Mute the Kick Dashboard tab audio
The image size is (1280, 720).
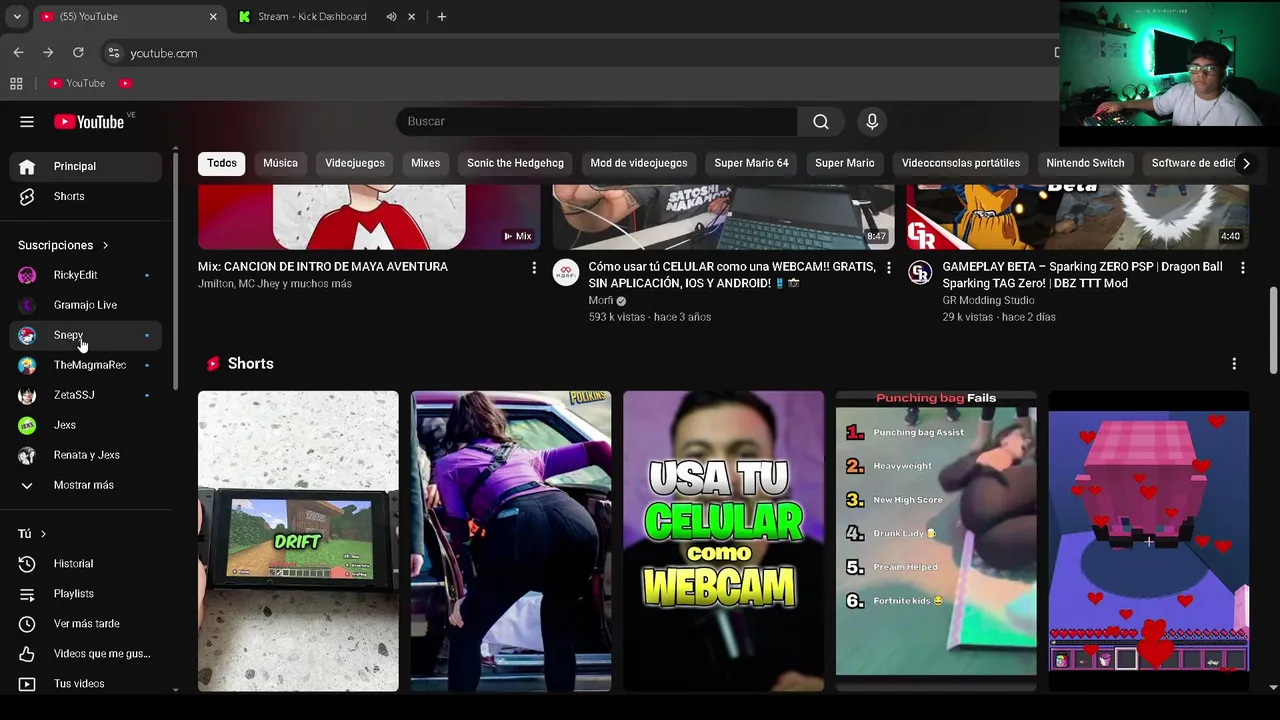click(x=391, y=17)
